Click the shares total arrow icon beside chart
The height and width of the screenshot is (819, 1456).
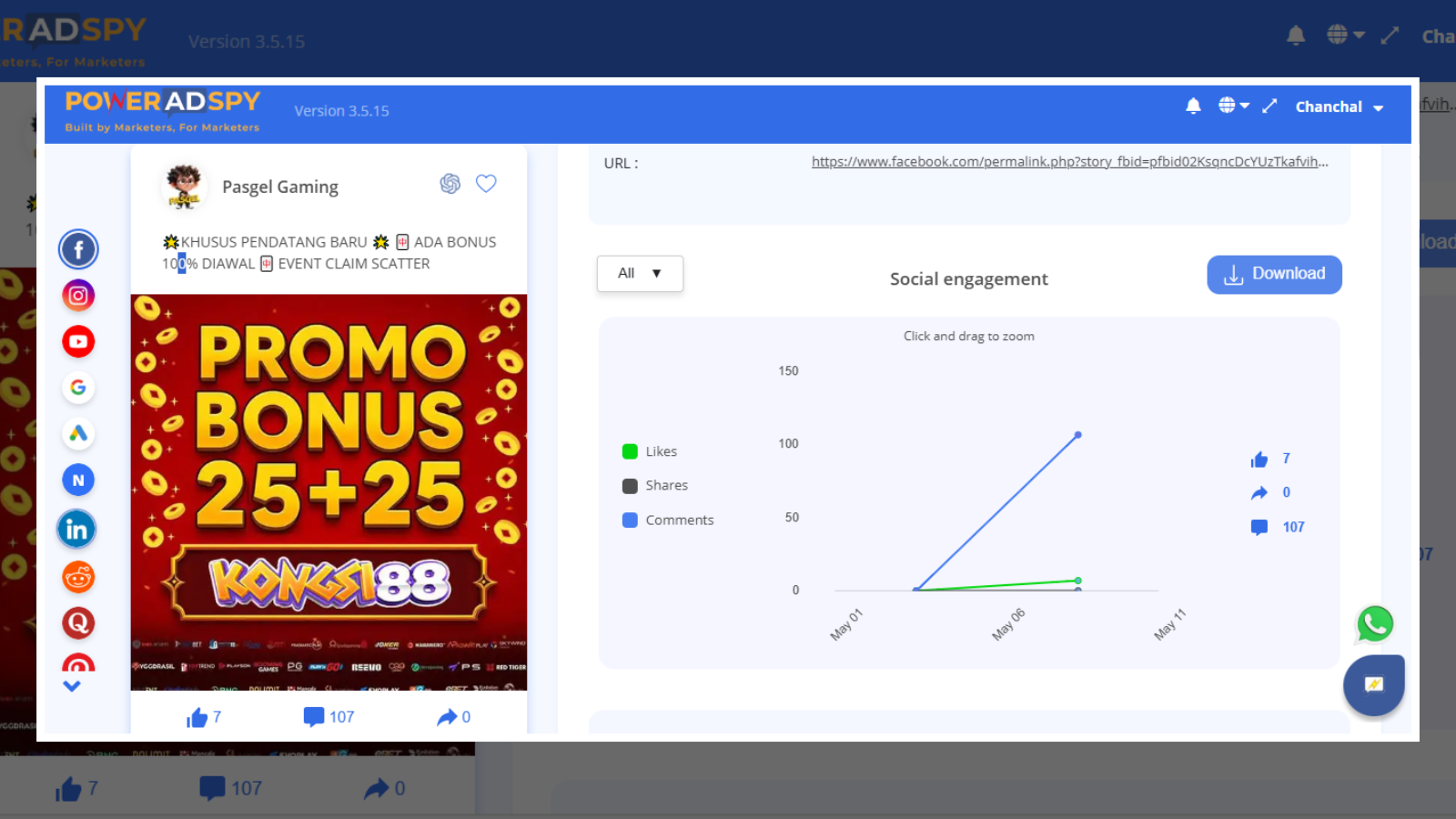coord(1259,493)
